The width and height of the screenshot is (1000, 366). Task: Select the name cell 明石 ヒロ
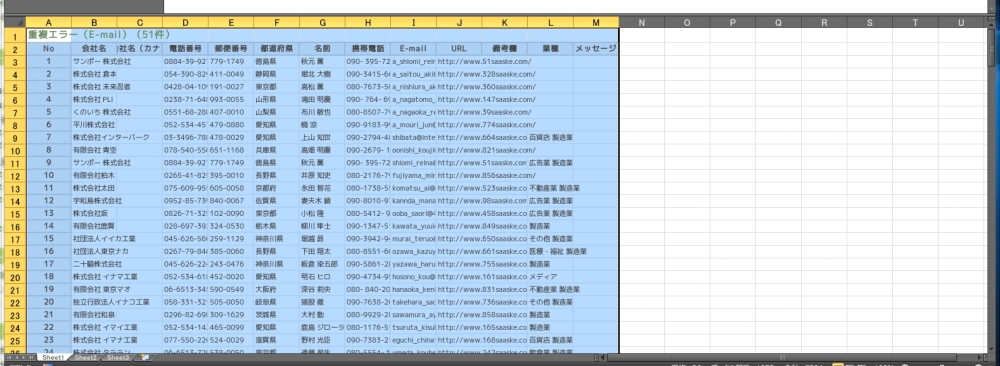pyautogui.click(x=322, y=277)
